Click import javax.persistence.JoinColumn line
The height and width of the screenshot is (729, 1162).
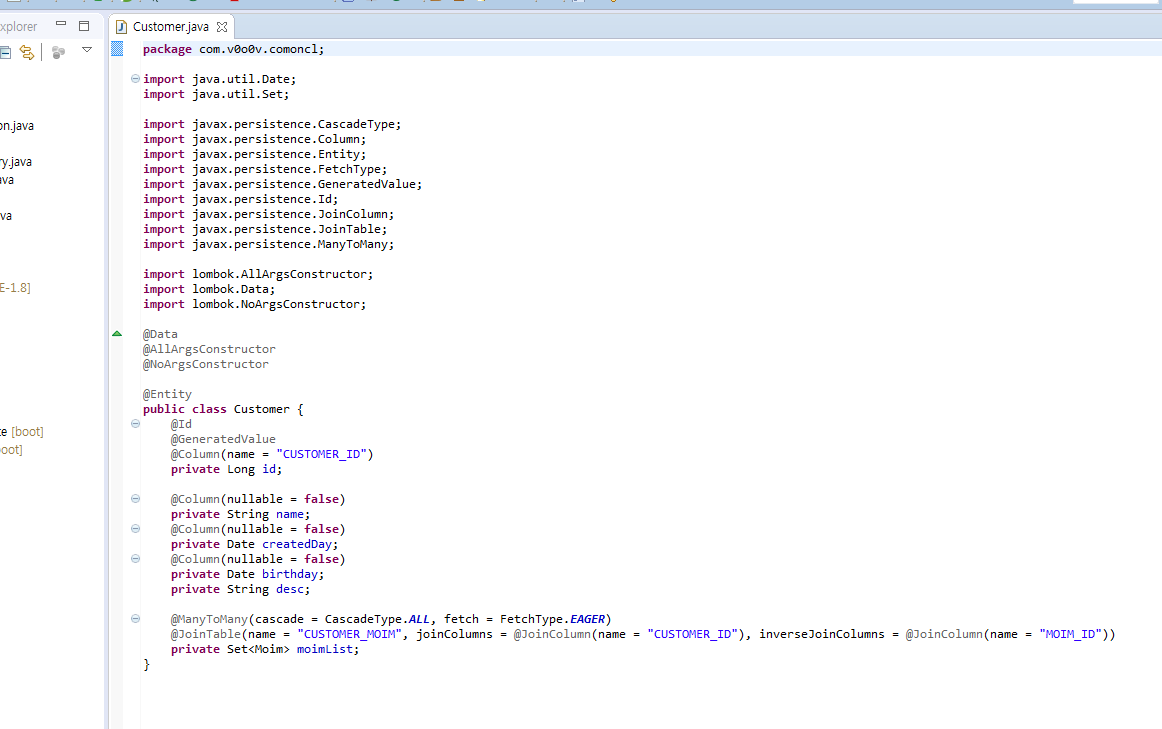(268, 214)
